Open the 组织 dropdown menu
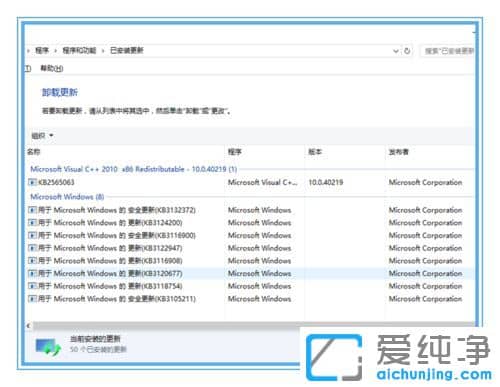Screen dimensions: 500x387 coord(42,136)
